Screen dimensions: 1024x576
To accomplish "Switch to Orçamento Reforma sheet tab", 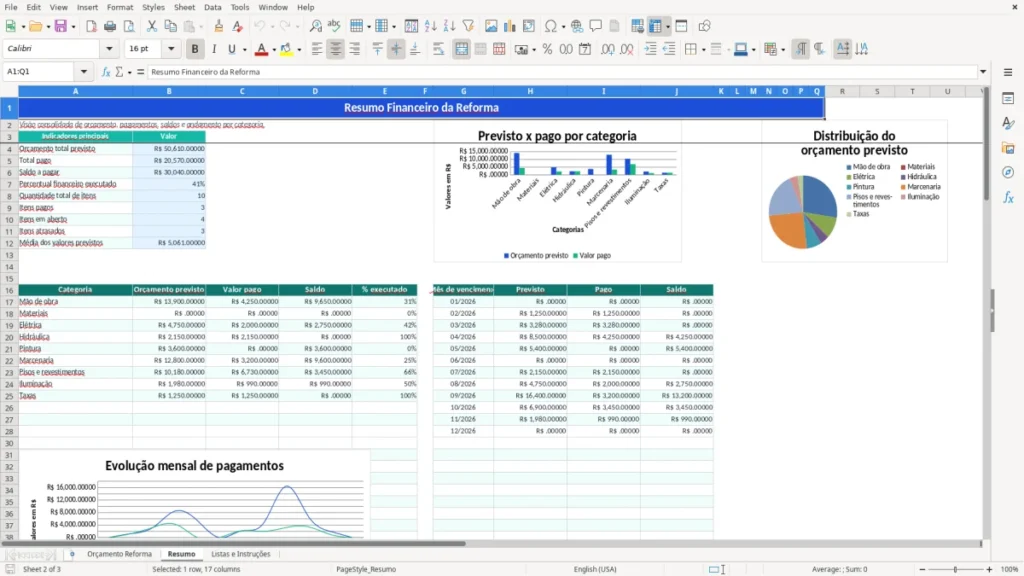I will tap(120, 554).
